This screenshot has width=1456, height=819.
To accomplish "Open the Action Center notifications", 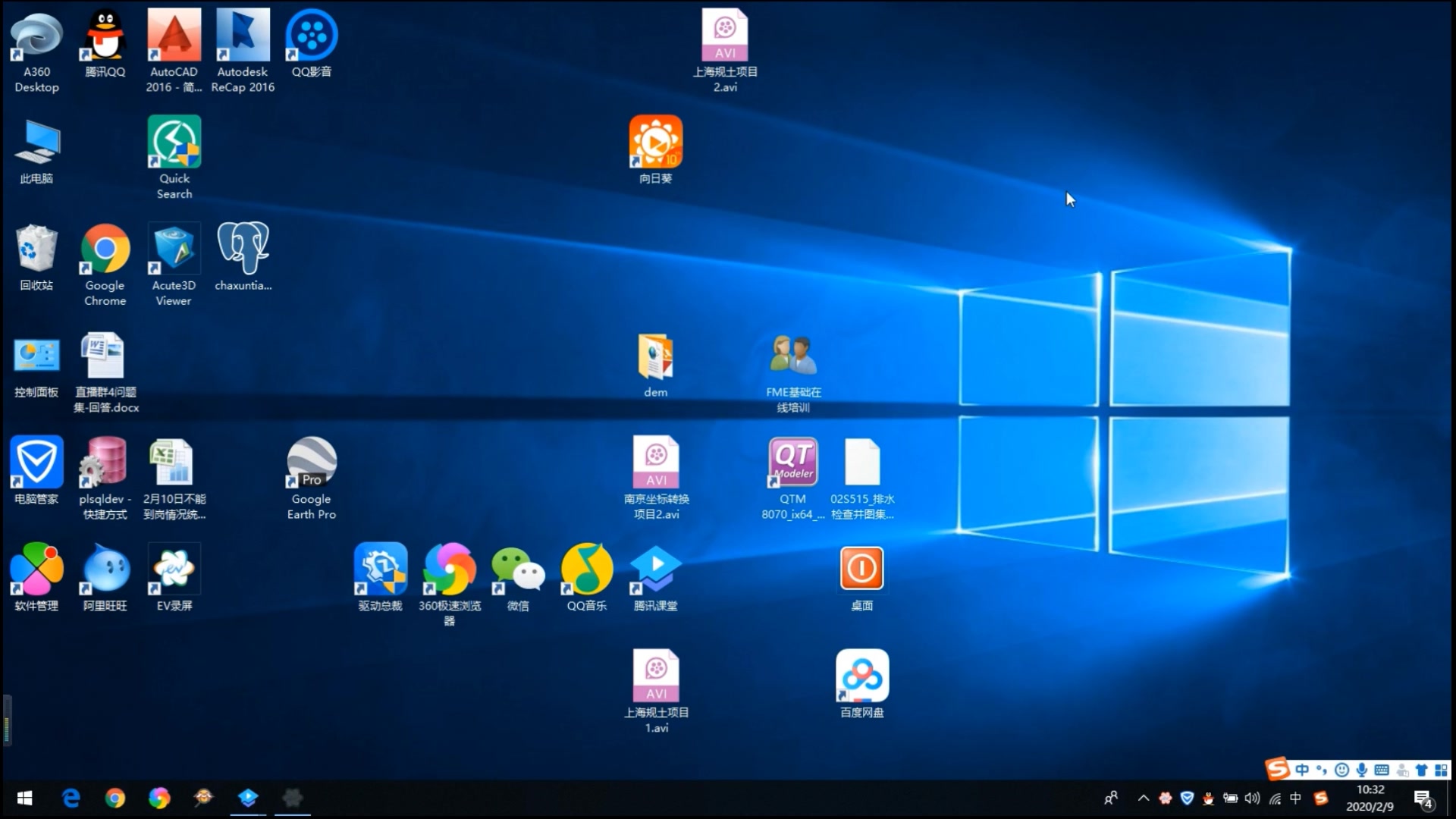I will pyautogui.click(x=1423, y=798).
